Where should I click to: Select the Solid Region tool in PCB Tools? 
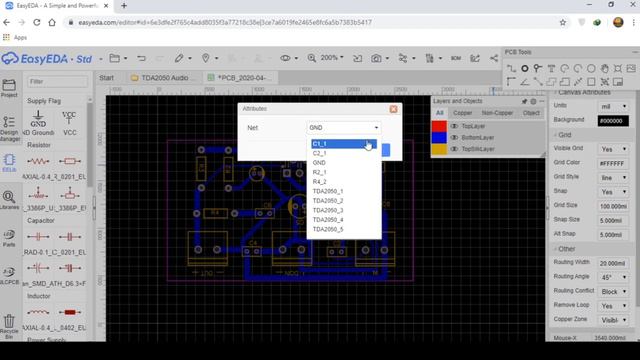564,82
